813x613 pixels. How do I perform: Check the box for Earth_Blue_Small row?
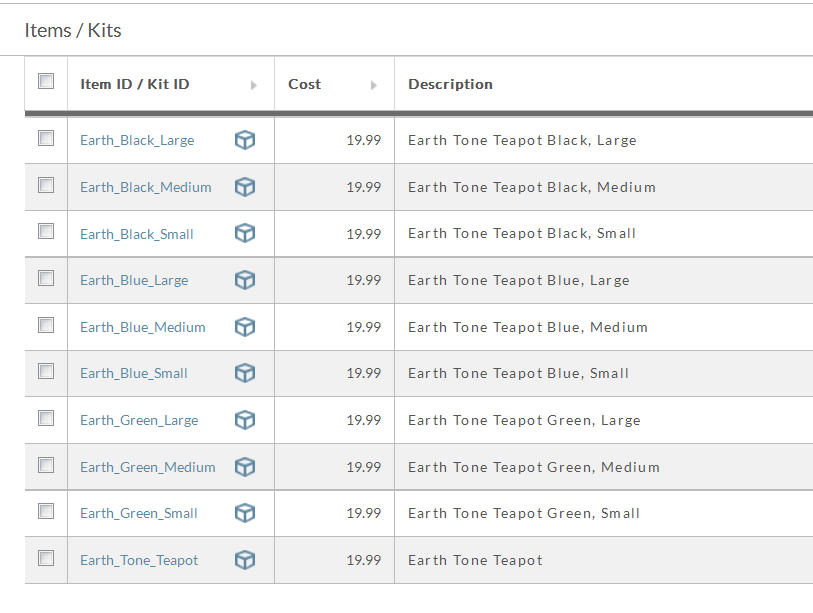point(46,371)
